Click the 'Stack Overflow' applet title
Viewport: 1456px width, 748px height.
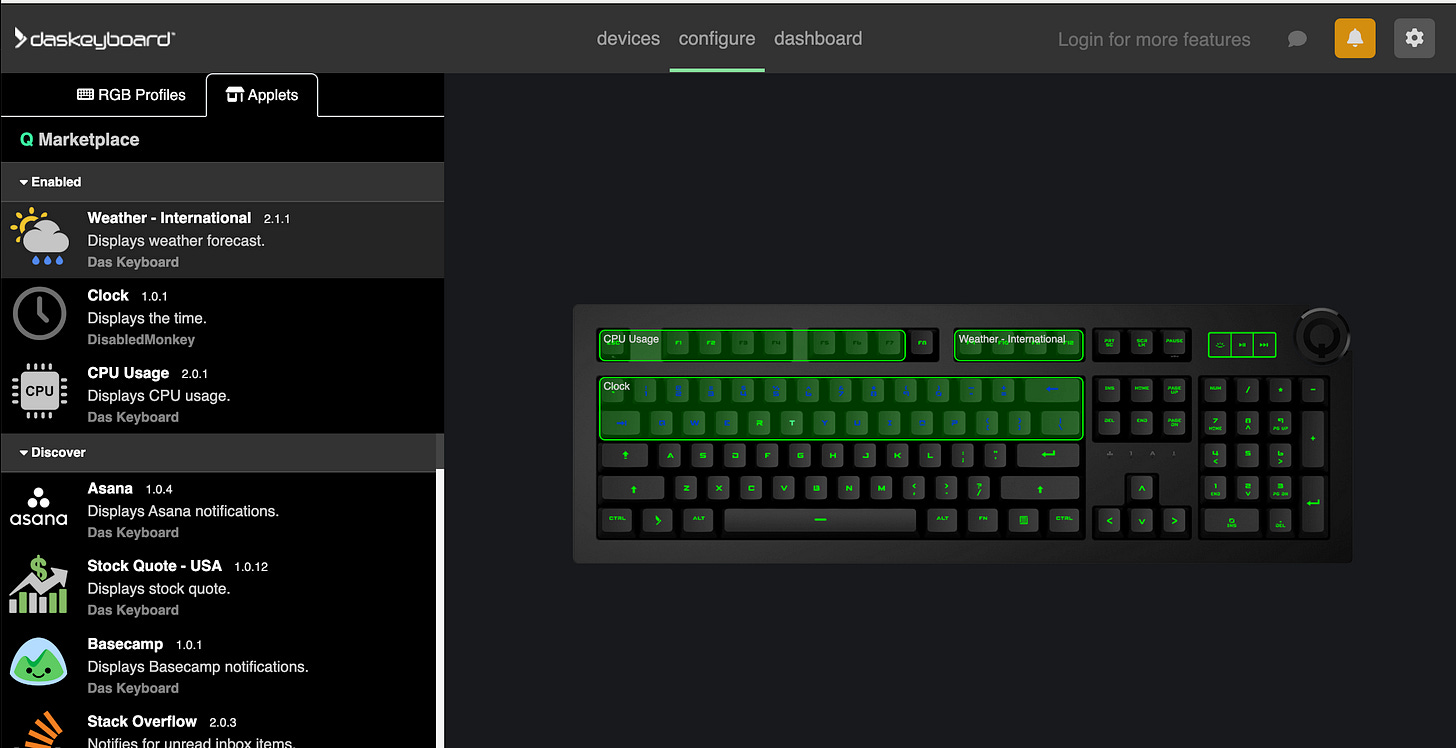click(142, 721)
